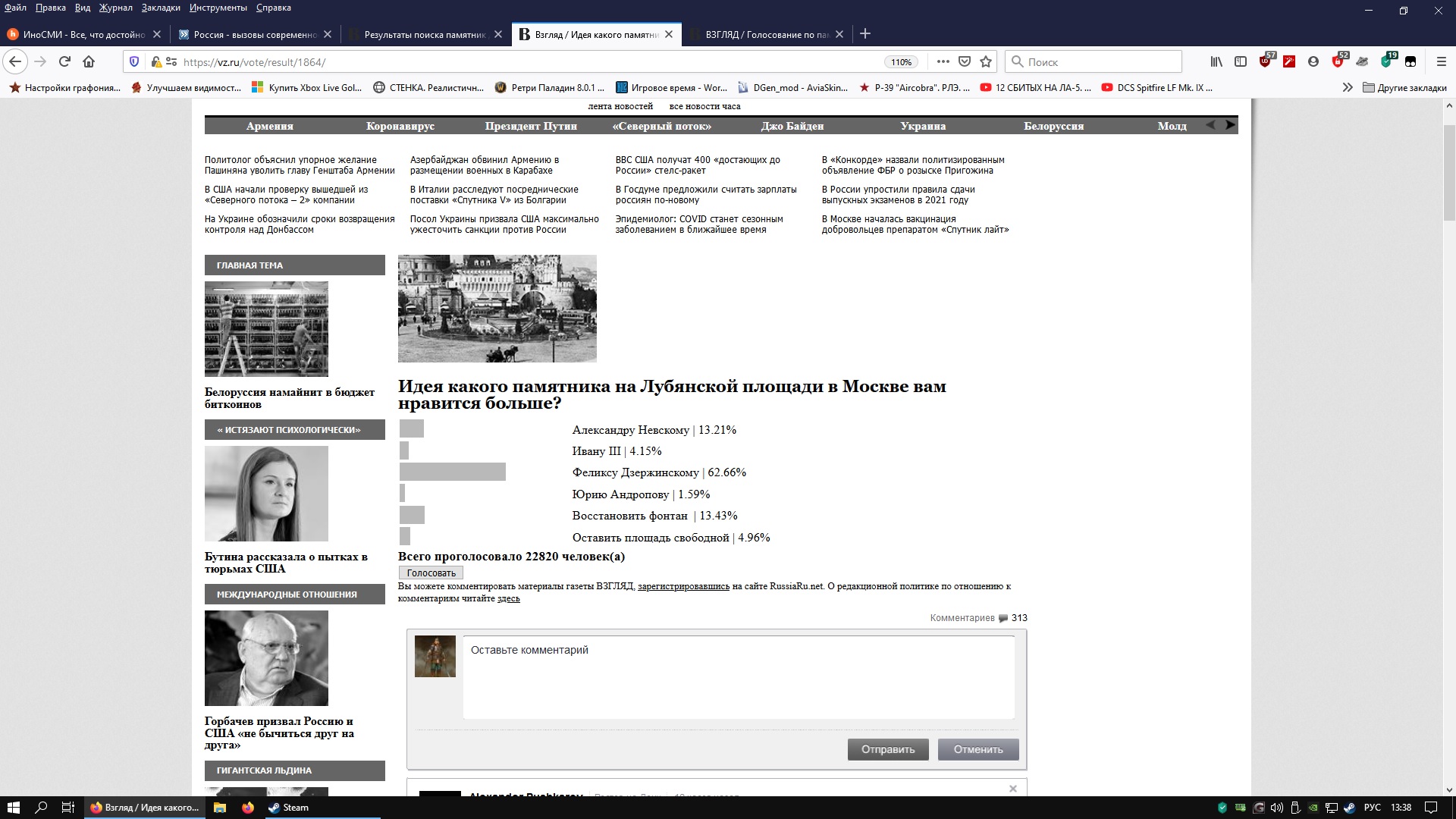The width and height of the screenshot is (1456, 819).
Task: Click the Голосовать button
Action: (431, 573)
